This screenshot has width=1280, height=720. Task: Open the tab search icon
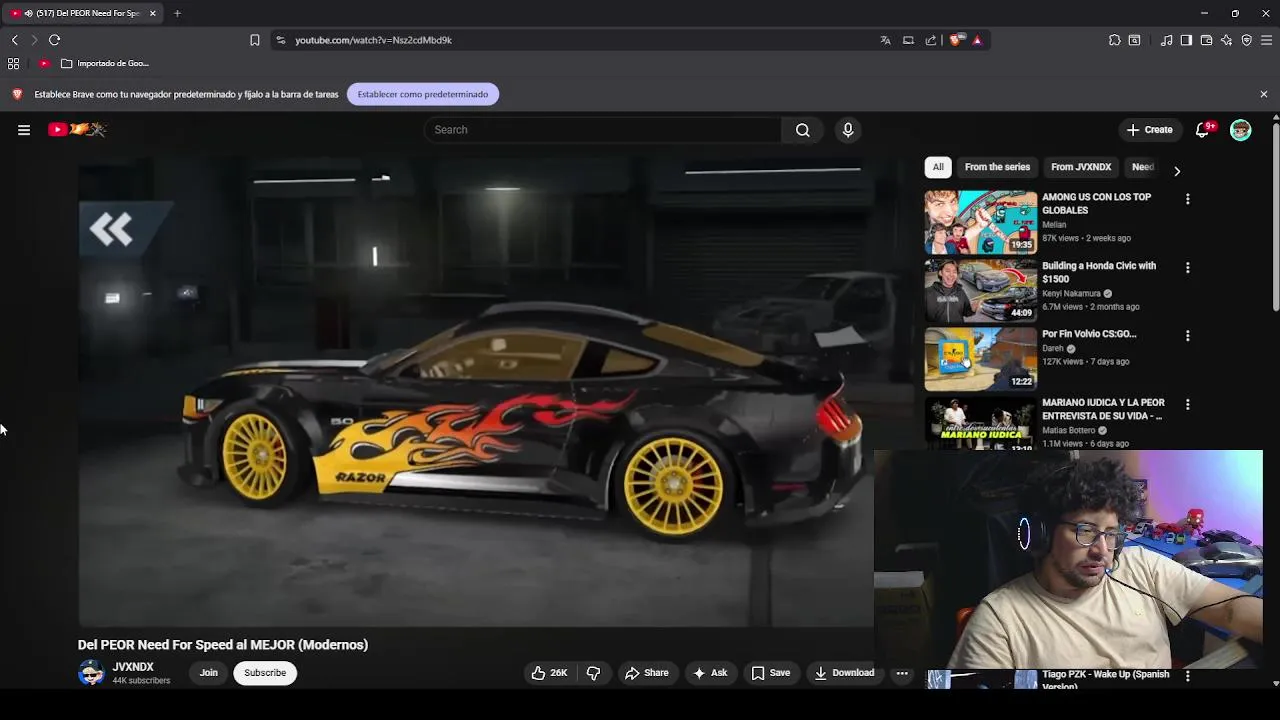(x=1135, y=40)
